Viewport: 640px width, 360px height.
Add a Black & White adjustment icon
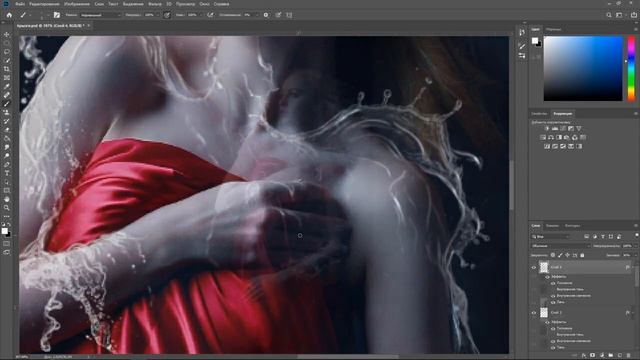(559, 138)
